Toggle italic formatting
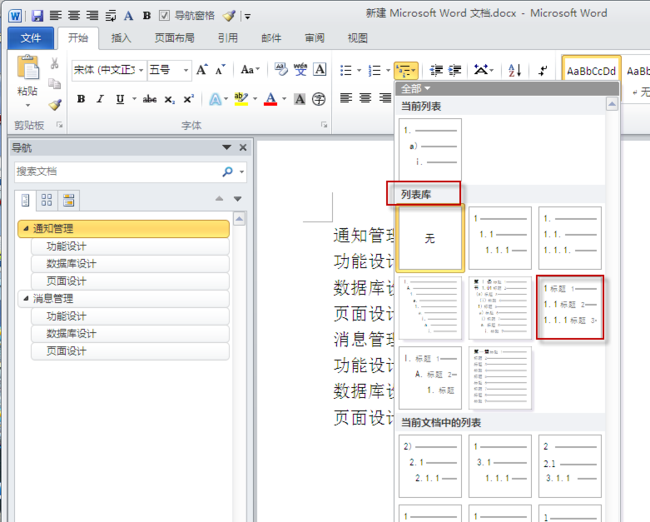 click(100, 99)
